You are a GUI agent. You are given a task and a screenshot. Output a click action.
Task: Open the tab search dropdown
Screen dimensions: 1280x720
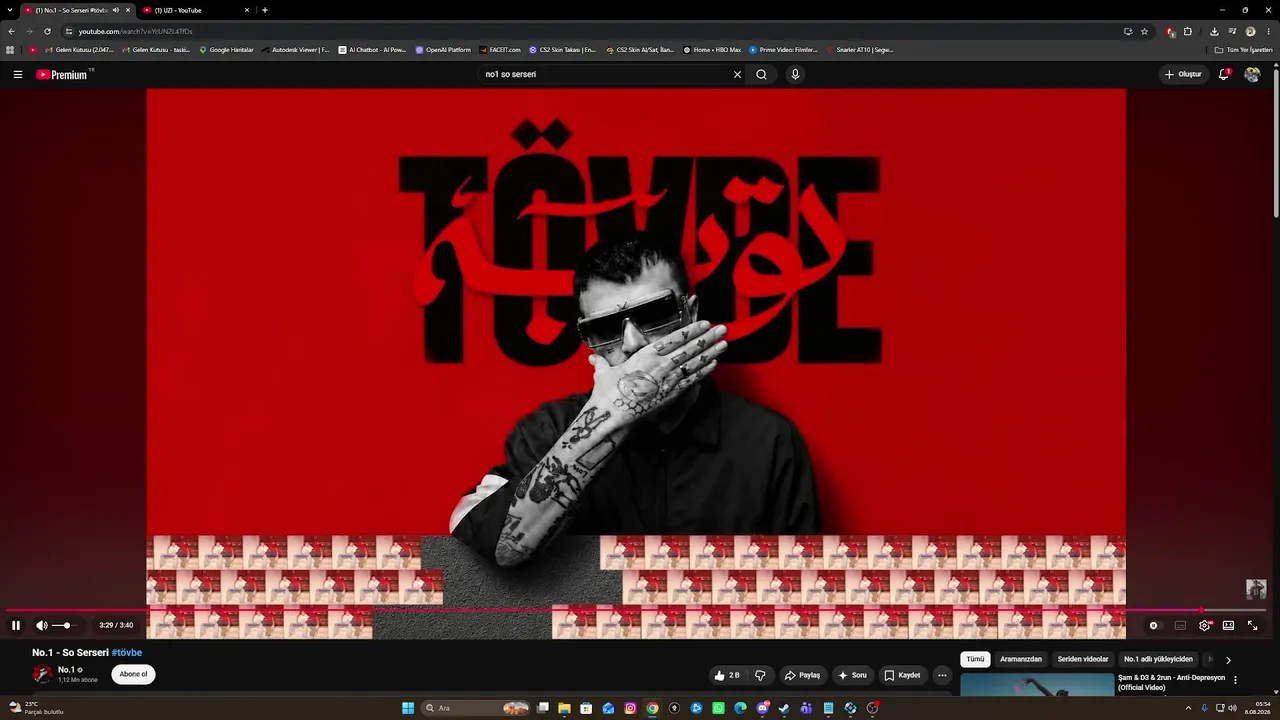click(x=8, y=10)
